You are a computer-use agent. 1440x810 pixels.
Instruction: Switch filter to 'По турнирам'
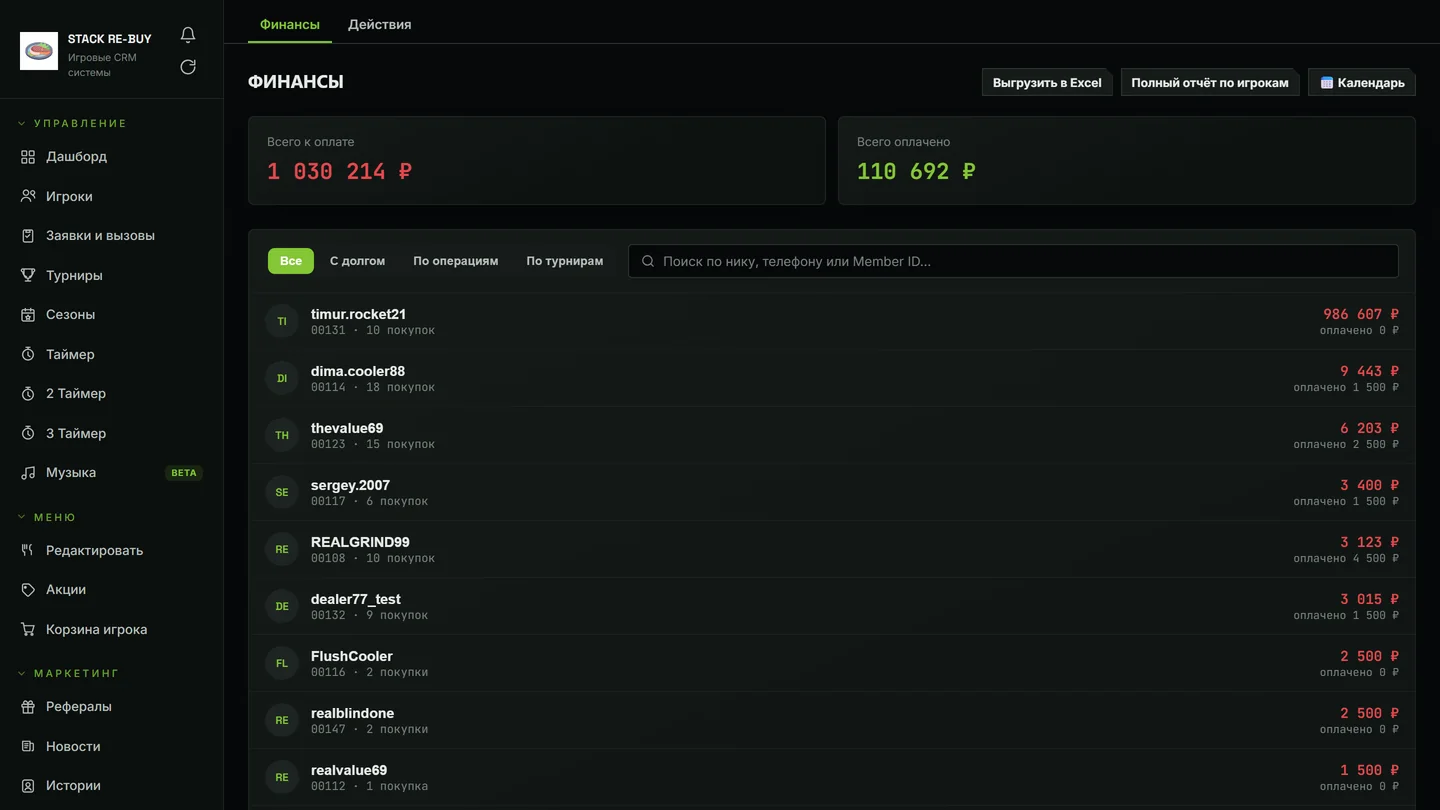(565, 261)
